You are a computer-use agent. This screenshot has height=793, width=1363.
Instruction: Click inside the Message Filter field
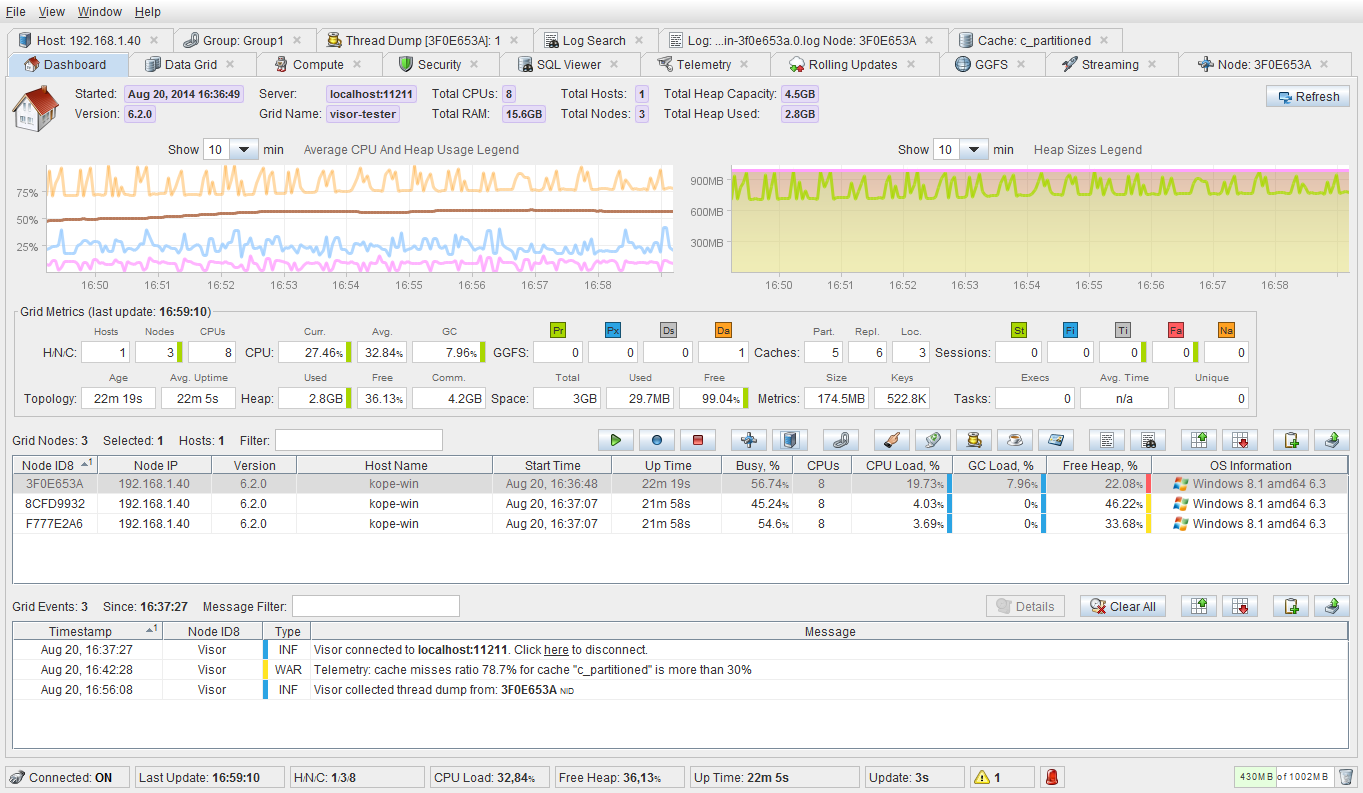point(375,606)
